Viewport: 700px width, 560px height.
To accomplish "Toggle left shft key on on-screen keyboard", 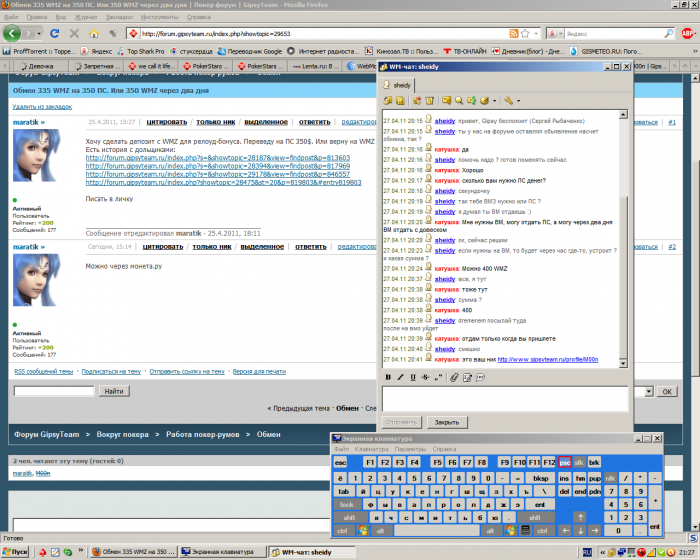I will click(x=350, y=518).
